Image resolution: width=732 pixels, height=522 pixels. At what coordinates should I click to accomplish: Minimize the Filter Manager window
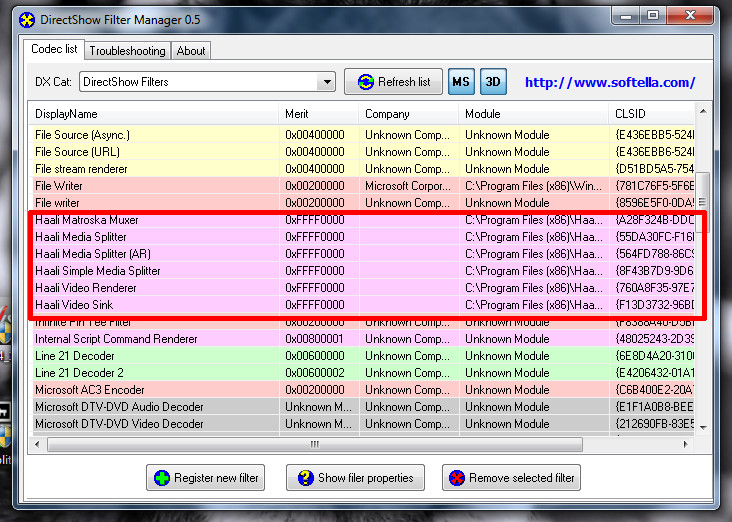click(626, 16)
